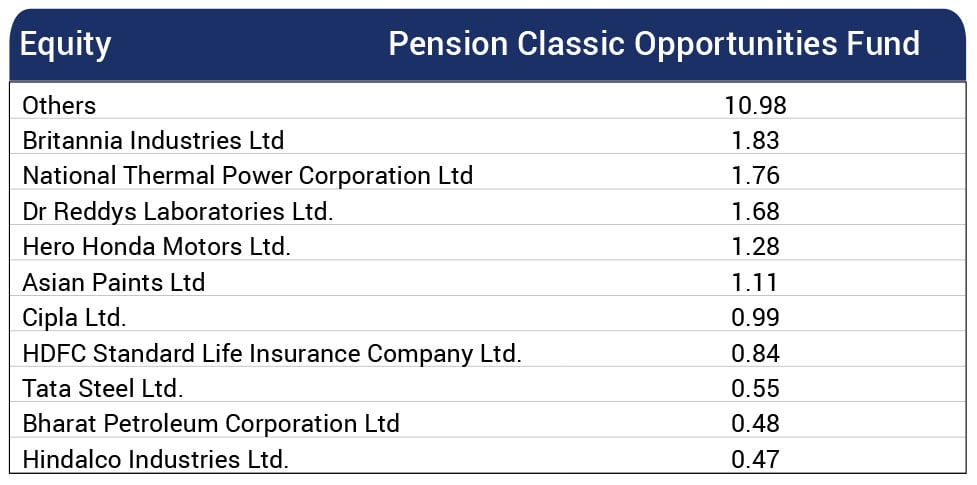Click the 10.98 value for Others
Screen dimensions: 977x485
click(755, 105)
